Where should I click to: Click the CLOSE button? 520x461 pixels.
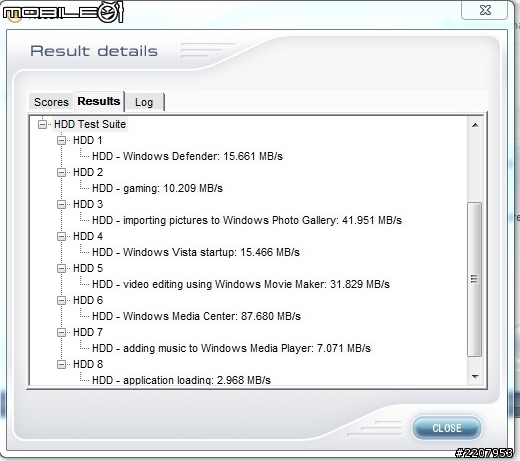coord(447,428)
